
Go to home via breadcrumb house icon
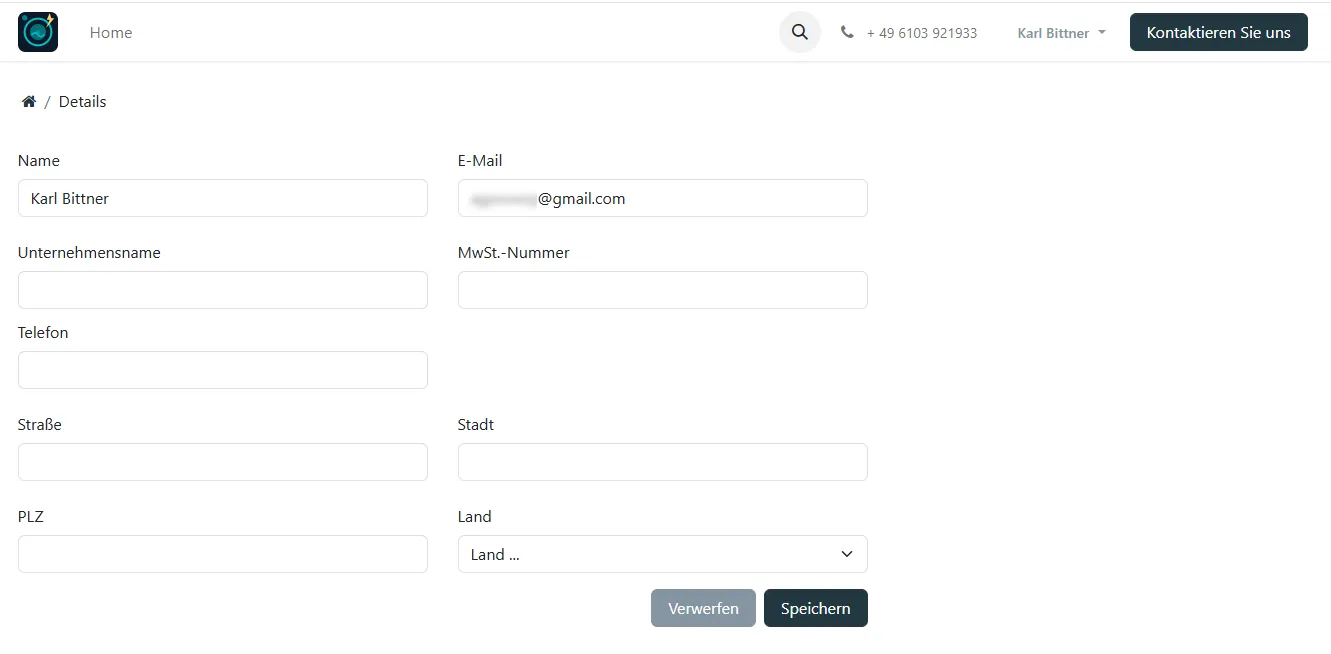coord(29,102)
